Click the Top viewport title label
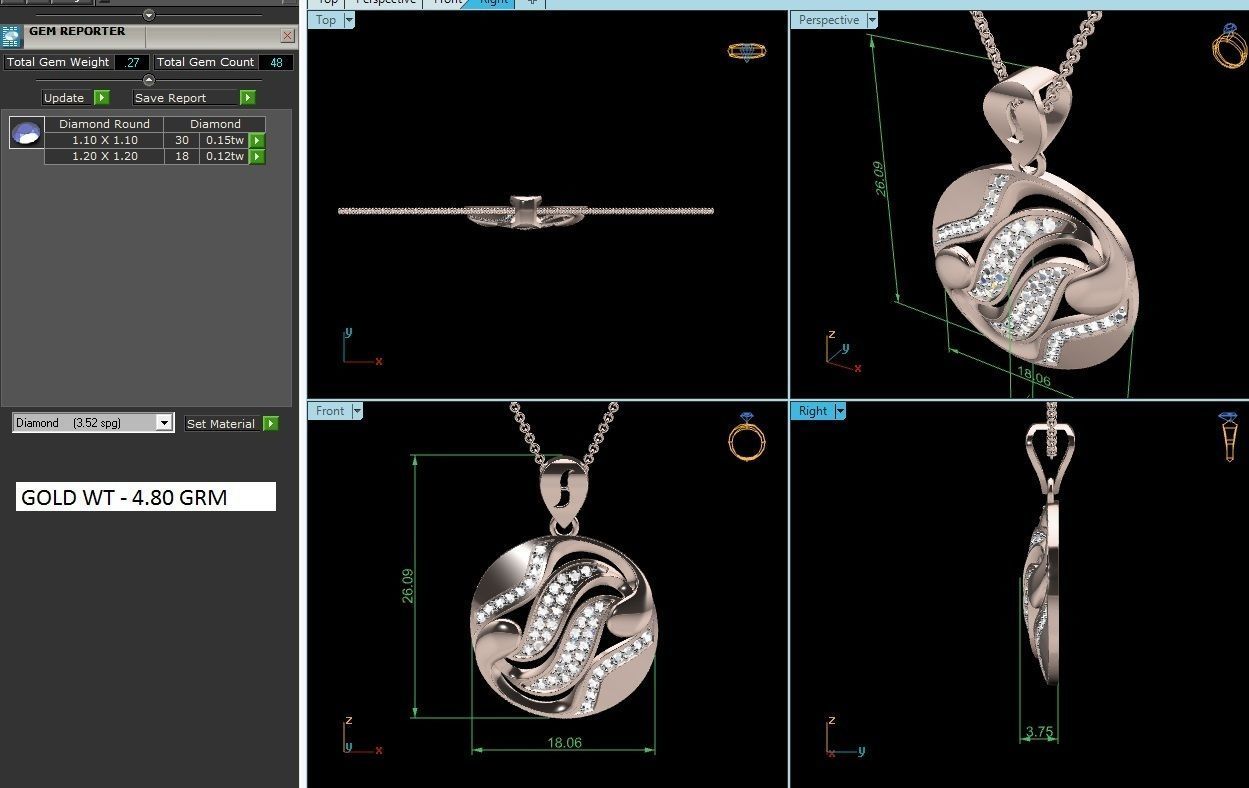Viewport: 1249px width, 788px height. 326,20
